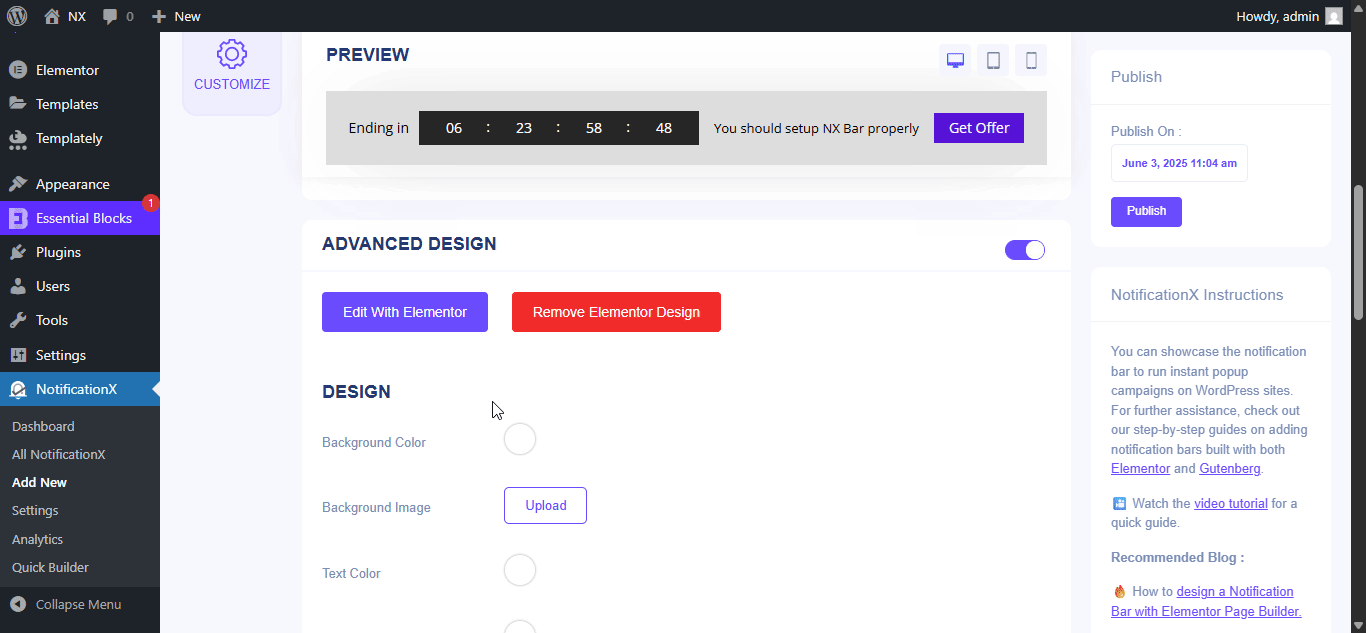Click the Background Image label
Screen dimensions: 1366x633
[x=376, y=507]
